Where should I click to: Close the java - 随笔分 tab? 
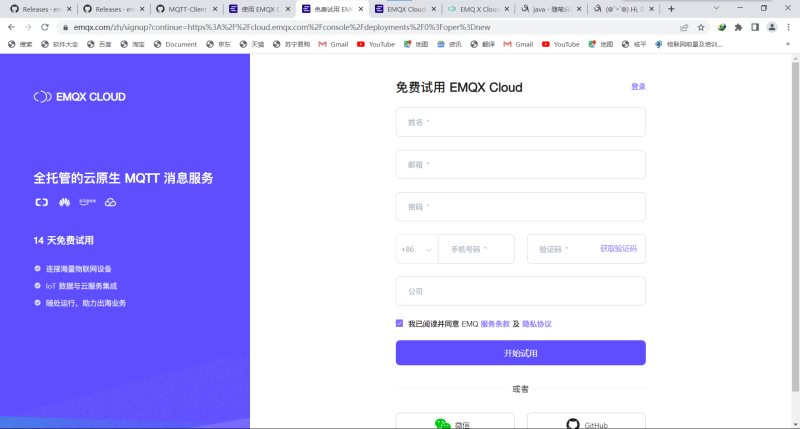579,9
